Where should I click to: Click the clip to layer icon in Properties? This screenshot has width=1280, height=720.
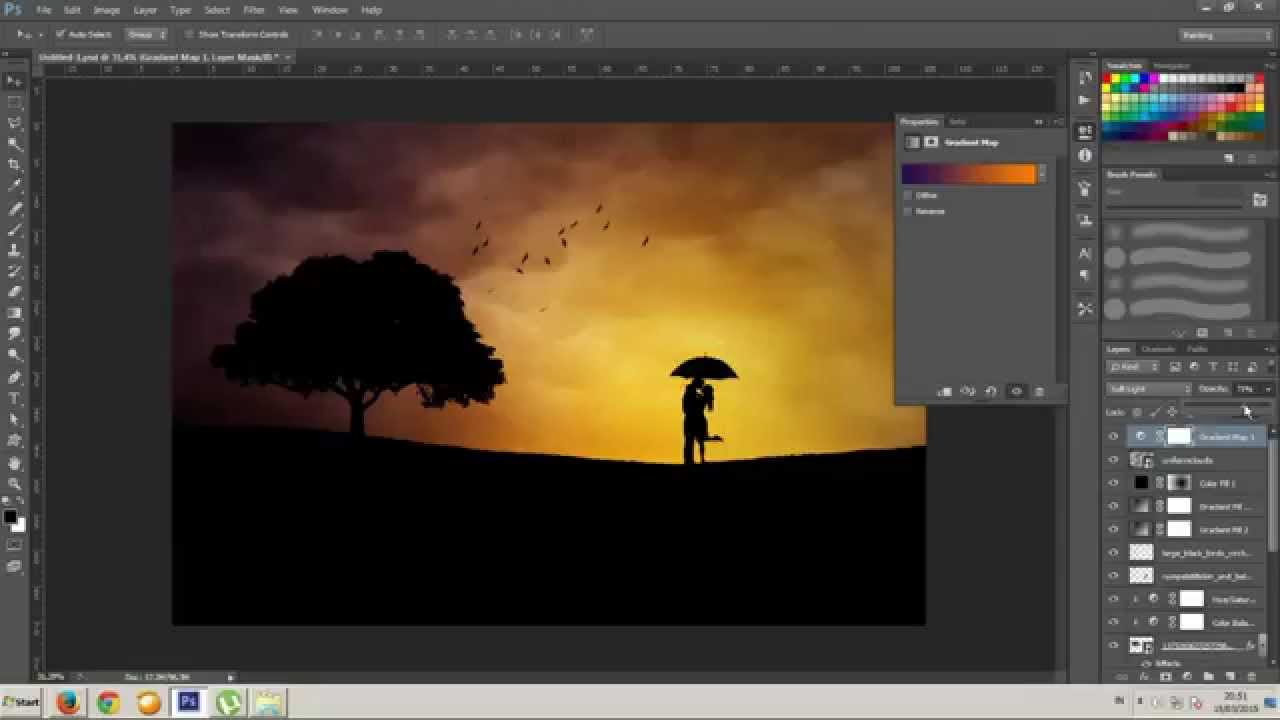coord(944,392)
